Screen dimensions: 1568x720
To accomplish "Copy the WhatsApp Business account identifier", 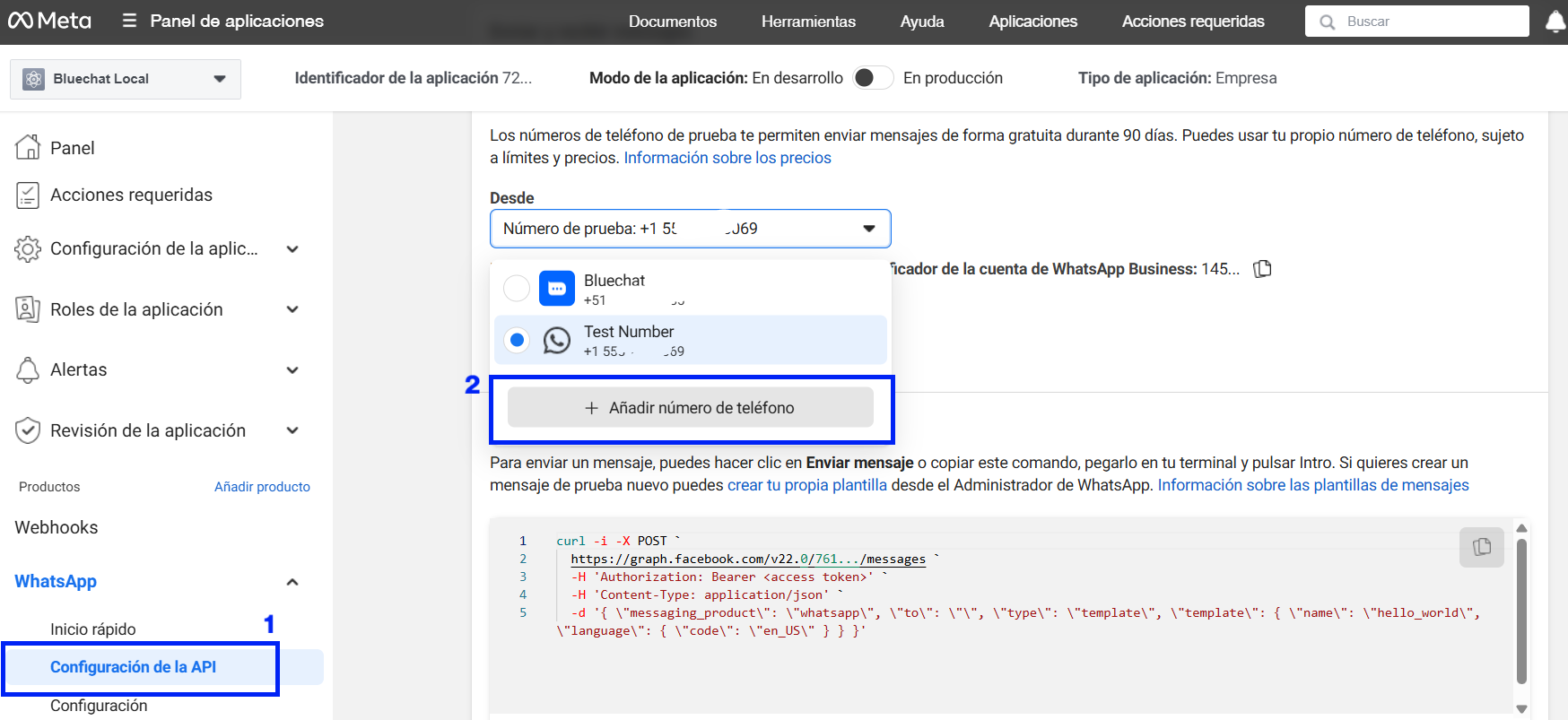I will [1262, 269].
